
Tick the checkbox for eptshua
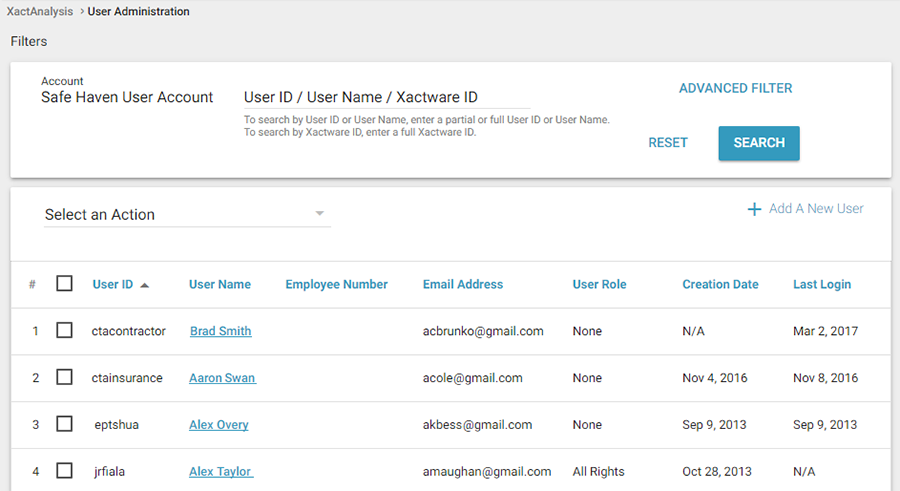(x=65, y=424)
